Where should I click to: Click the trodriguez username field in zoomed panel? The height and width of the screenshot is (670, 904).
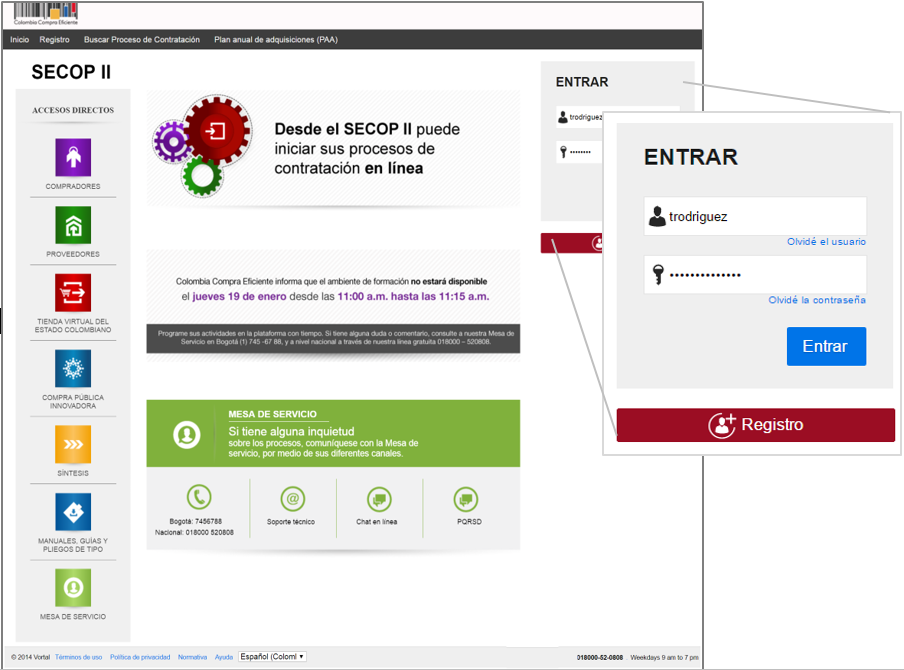(755, 216)
